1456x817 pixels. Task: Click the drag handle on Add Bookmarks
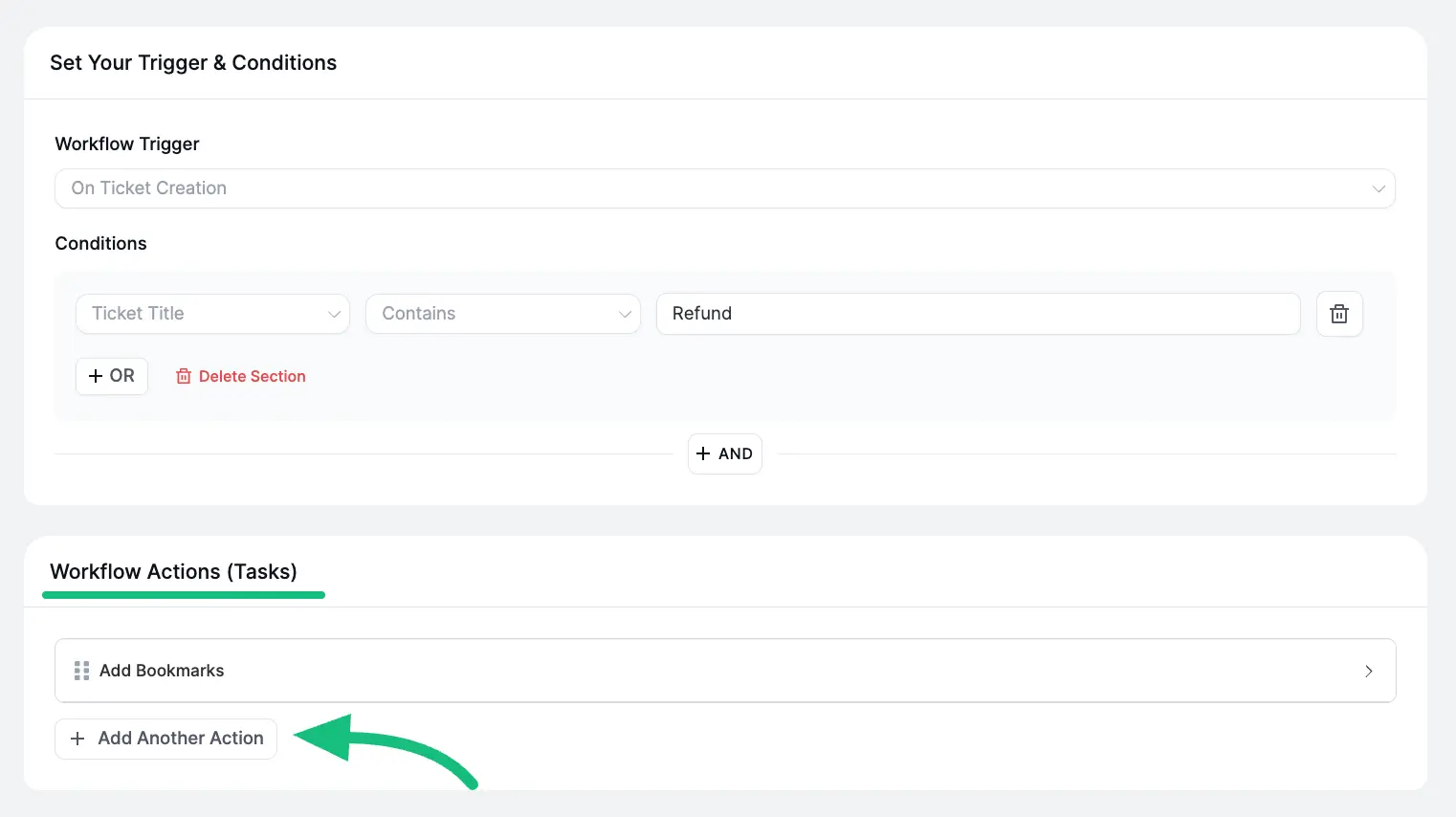coord(81,670)
